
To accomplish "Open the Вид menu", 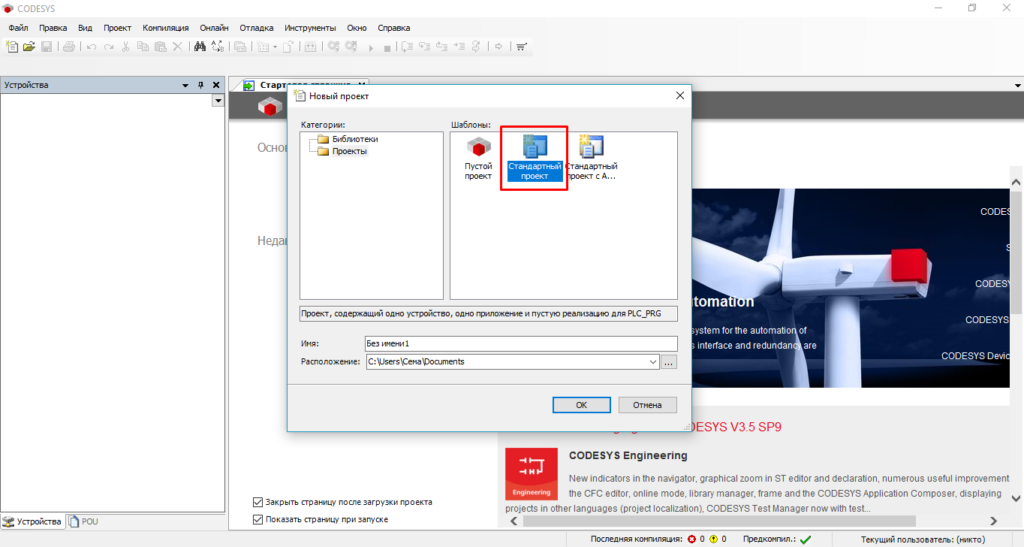I will tap(85, 28).
